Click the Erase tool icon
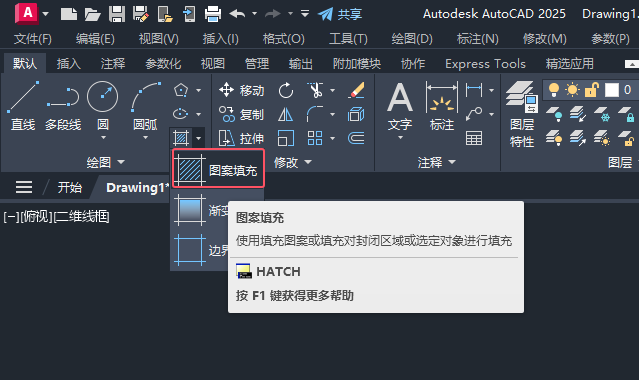 point(357,90)
